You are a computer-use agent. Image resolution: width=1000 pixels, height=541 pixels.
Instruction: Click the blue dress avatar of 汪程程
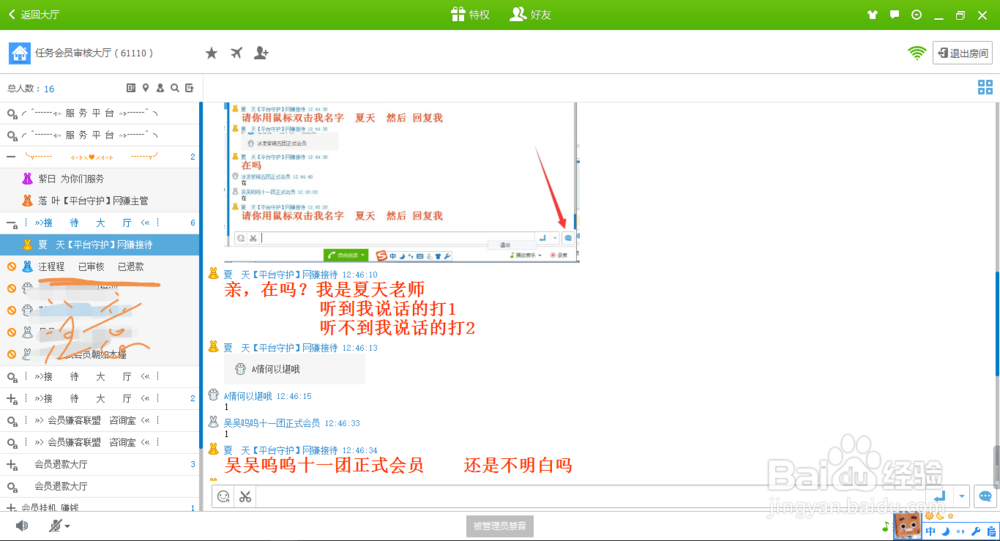point(27,266)
